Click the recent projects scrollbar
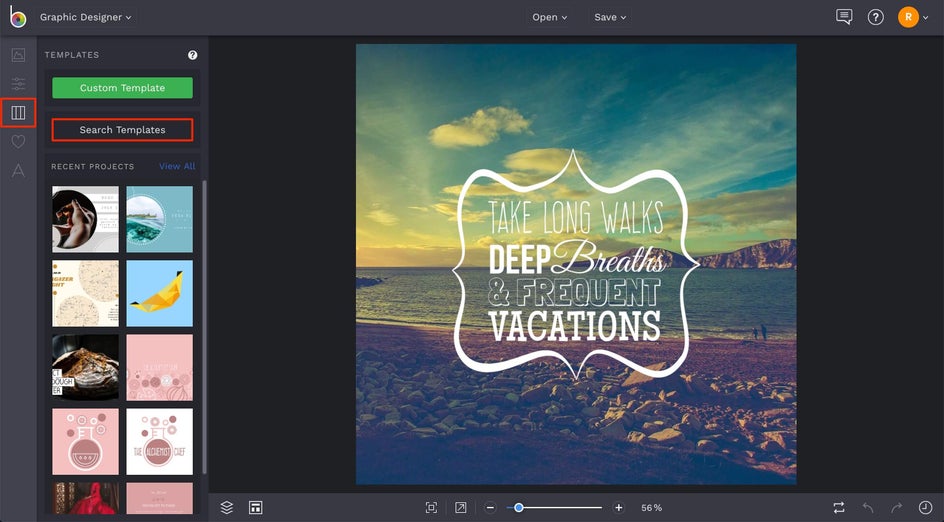The width and height of the screenshot is (944, 522). (x=204, y=327)
